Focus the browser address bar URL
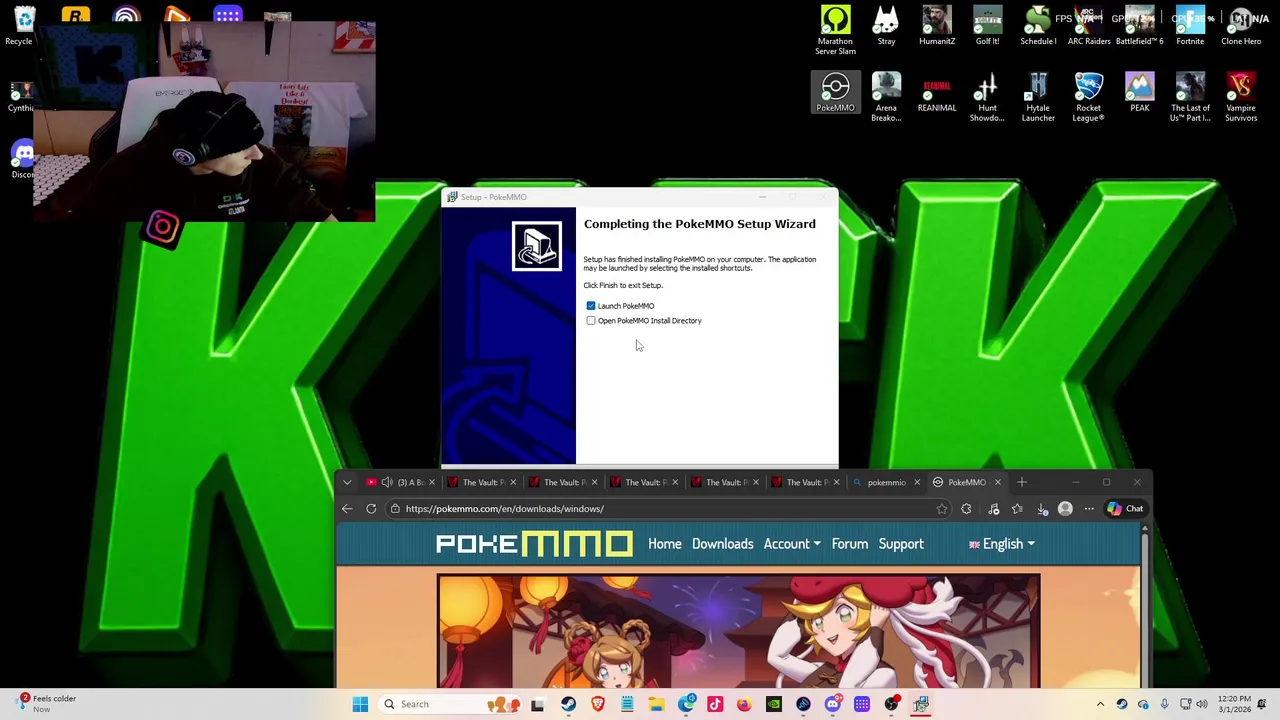Image resolution: width=1280 pixels, height=720 pixels. coord(505,509)
